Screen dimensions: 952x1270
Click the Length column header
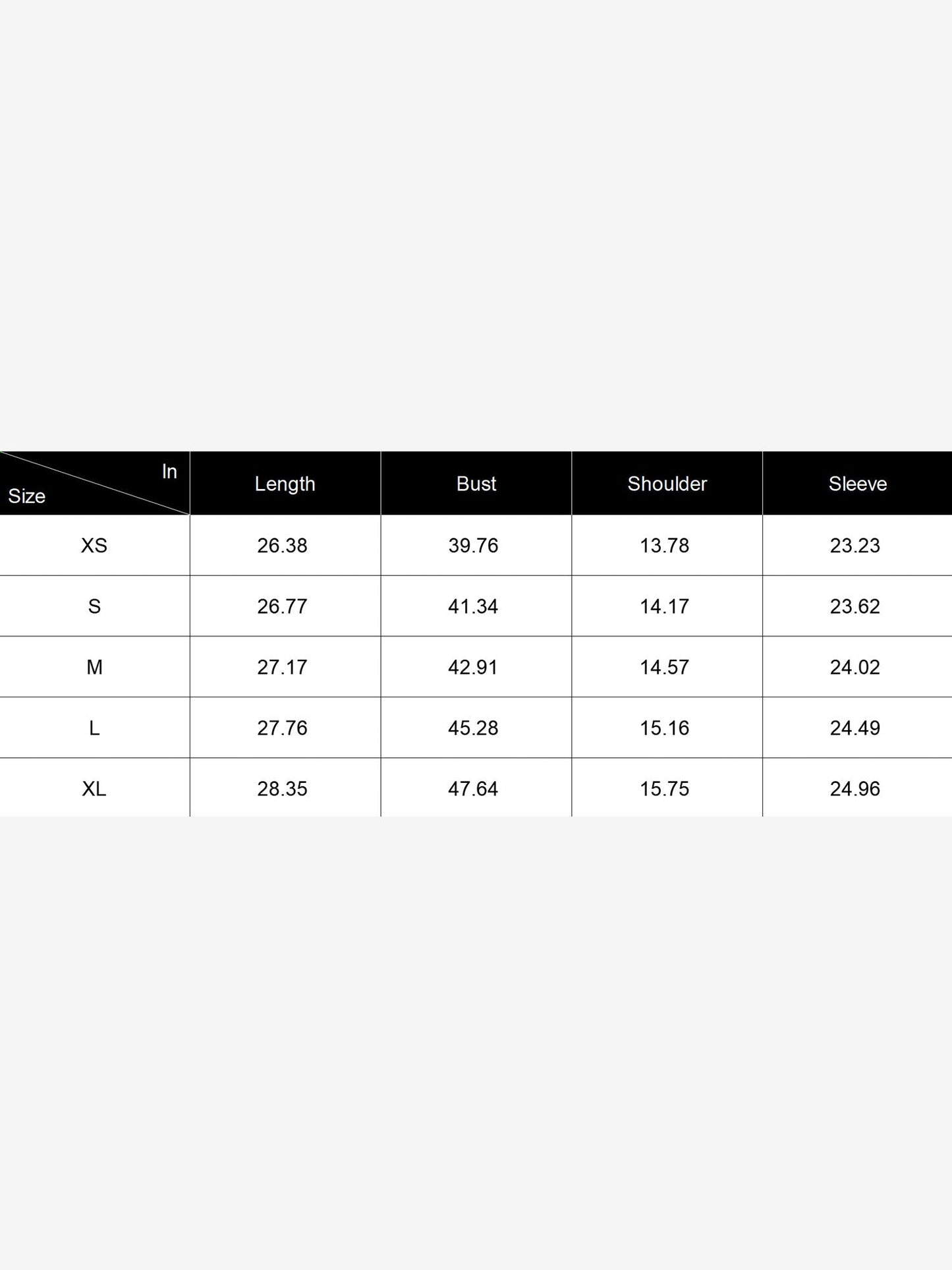pos(285,484)
